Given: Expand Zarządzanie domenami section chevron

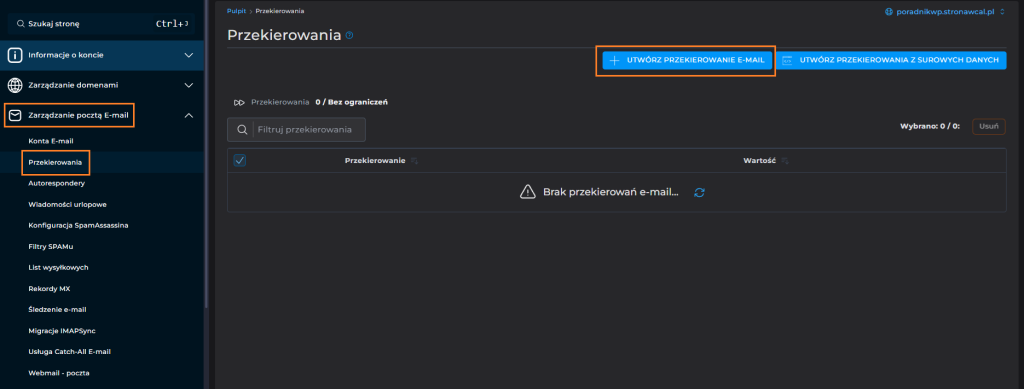Looking at the screenshot, I should pos(189,85).
